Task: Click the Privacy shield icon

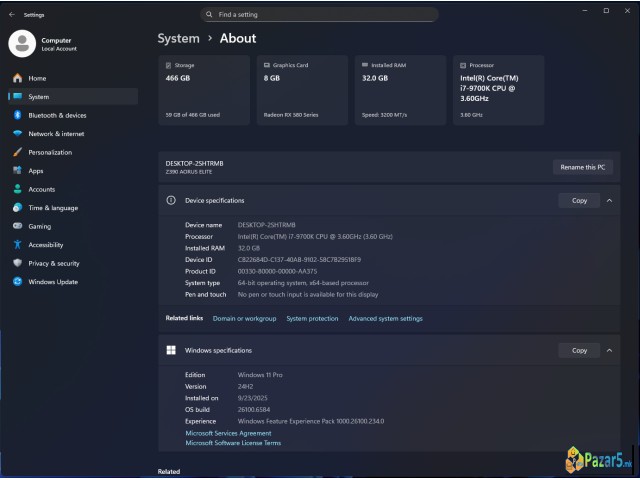Action: click(18, 263)
